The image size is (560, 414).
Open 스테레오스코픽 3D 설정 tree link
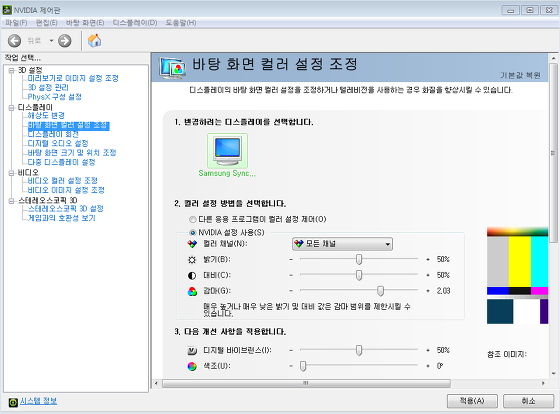click(x=66, y=209)
